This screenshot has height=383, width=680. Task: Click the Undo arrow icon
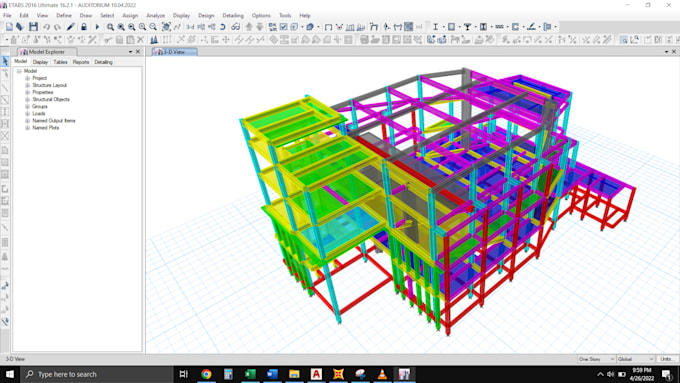[46, 27]
